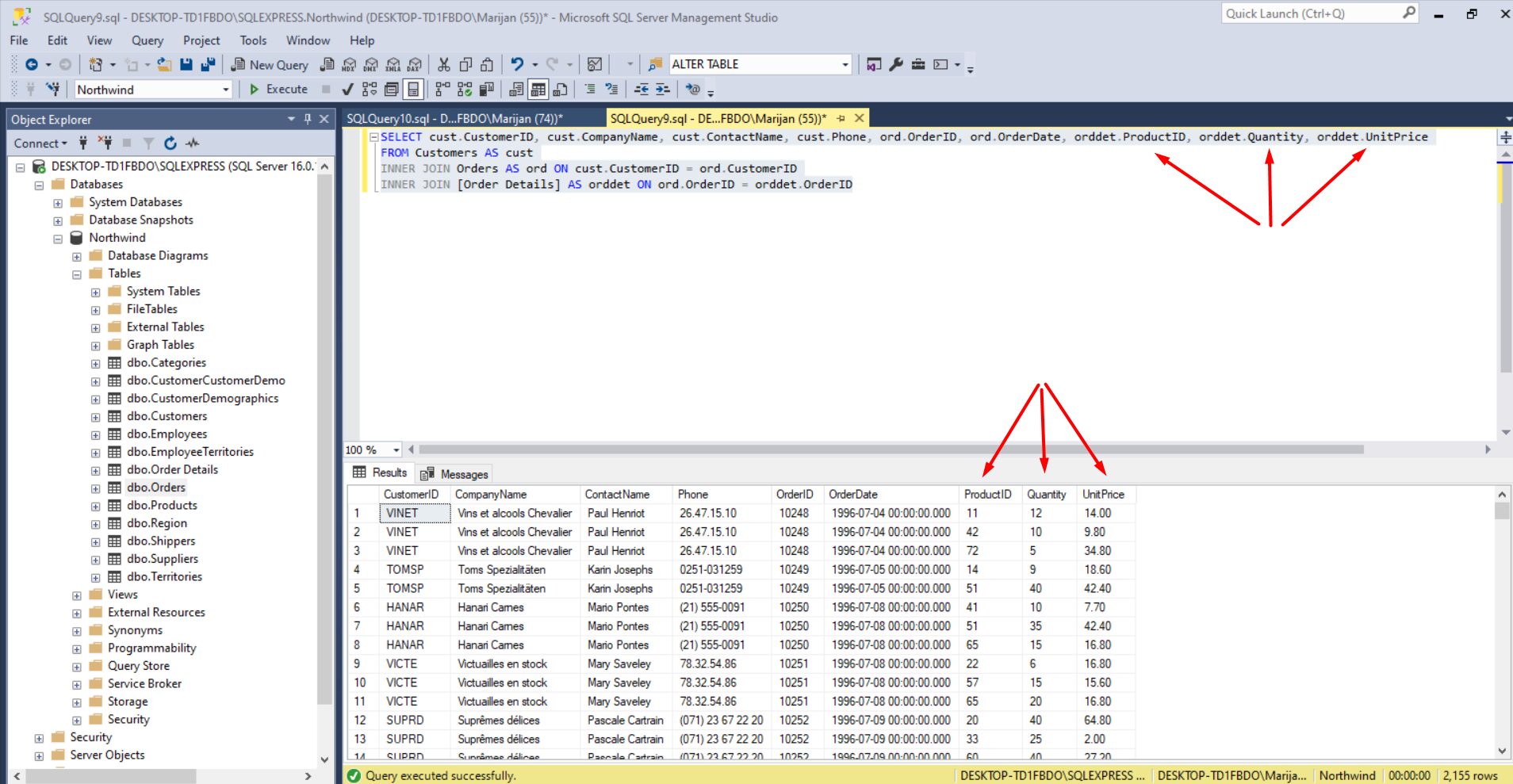Open the Project menu
The height and width of the screenshot is (784, 1513).
pos(201,40)
